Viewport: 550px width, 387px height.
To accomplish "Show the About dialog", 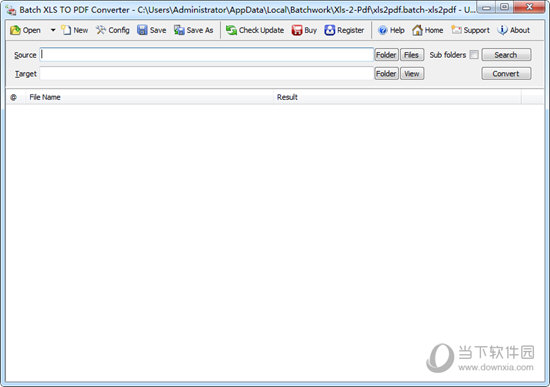I will pos(514,30).
